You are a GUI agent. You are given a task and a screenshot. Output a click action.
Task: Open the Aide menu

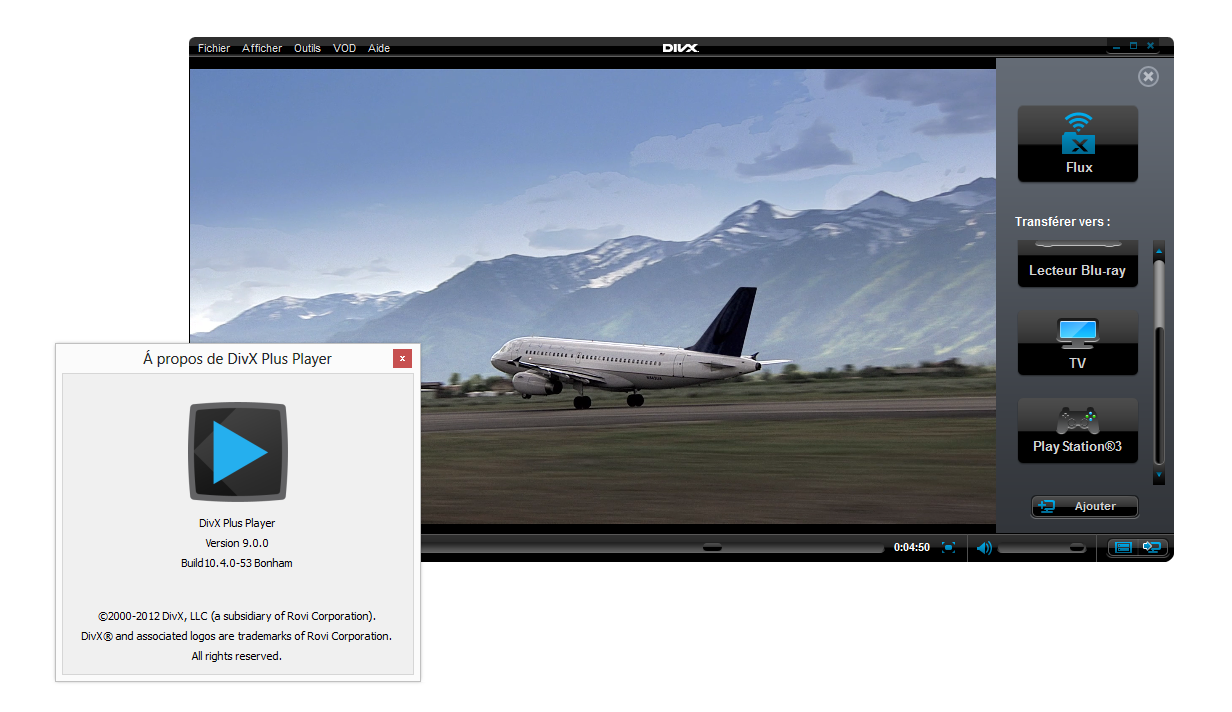pos(379,48)
